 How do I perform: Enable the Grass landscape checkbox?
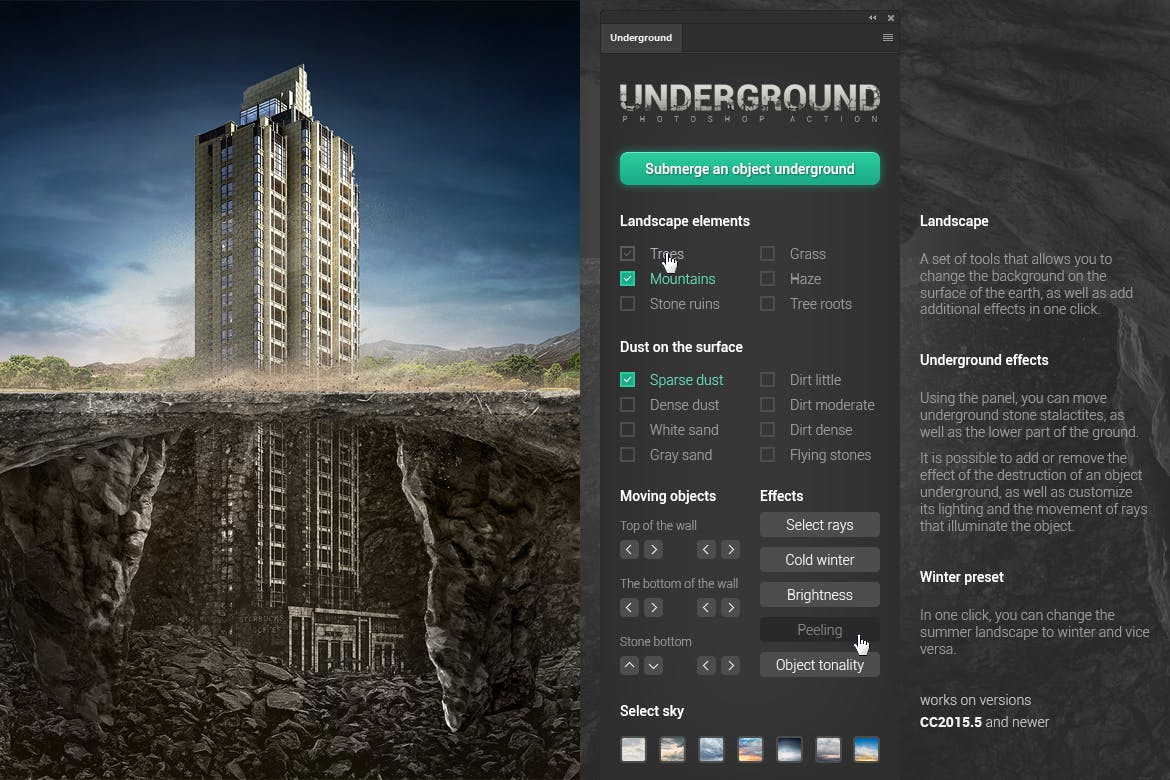click(x=767, y=254)
